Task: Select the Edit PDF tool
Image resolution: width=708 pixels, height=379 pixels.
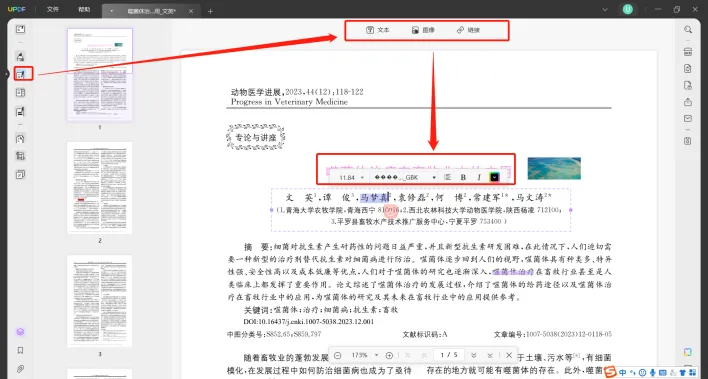Action: [x=20, y=75]
